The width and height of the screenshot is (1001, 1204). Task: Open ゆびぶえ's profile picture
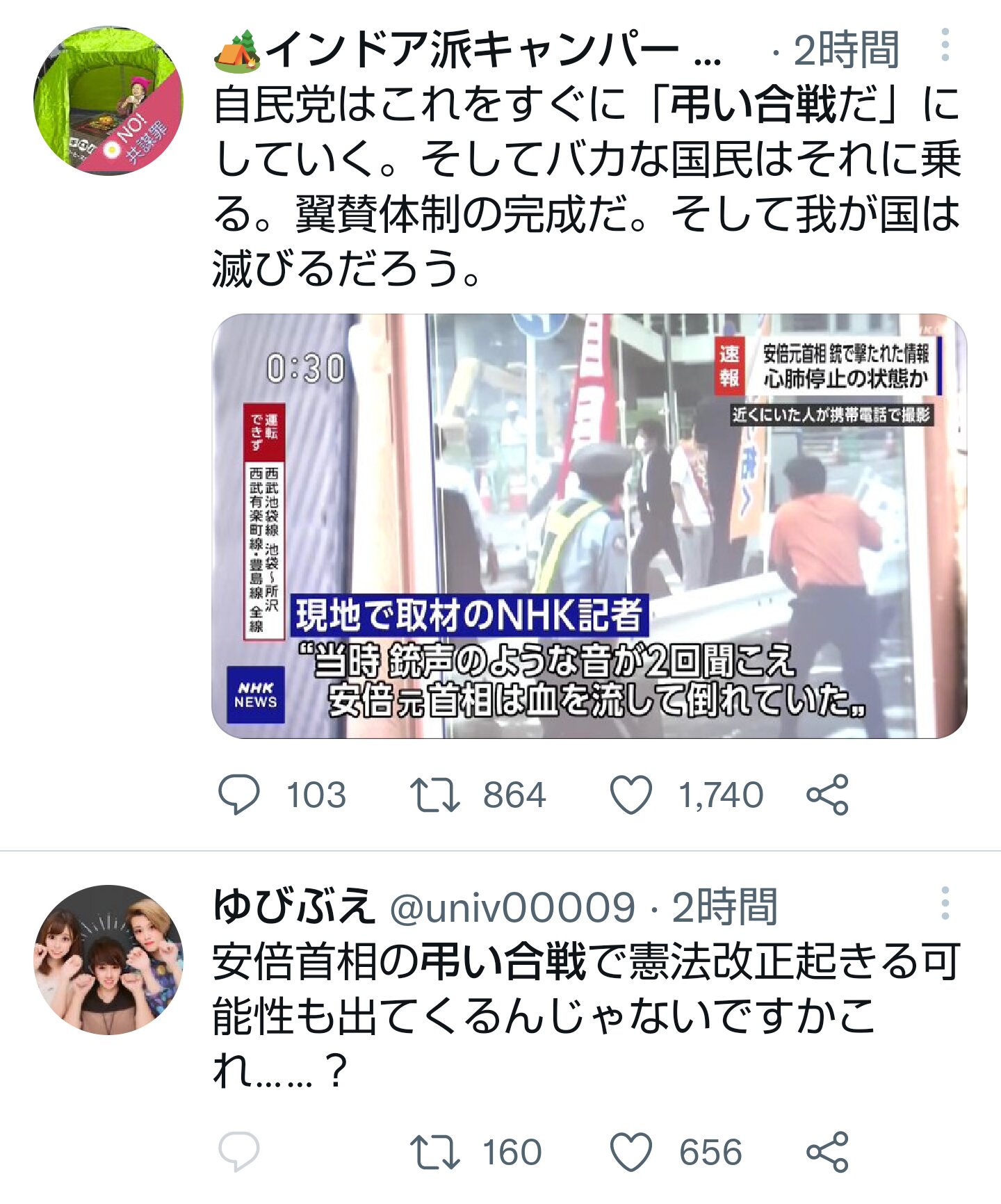(108, 959)
